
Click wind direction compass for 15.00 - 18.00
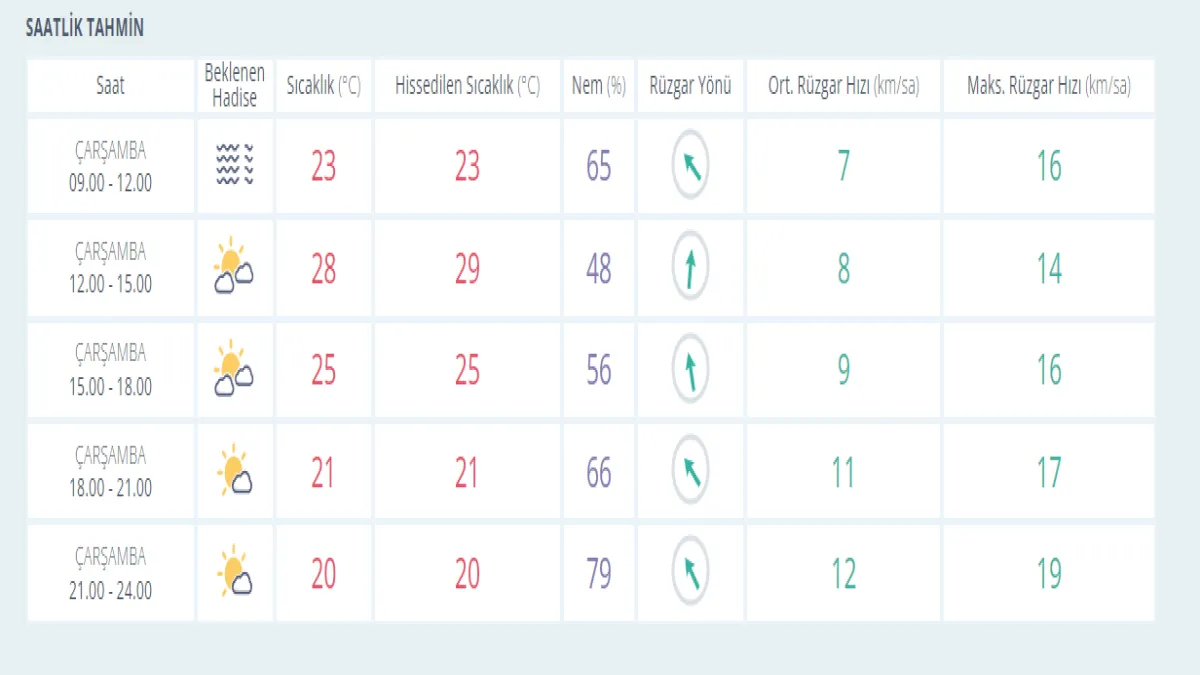tap(690, 370)
